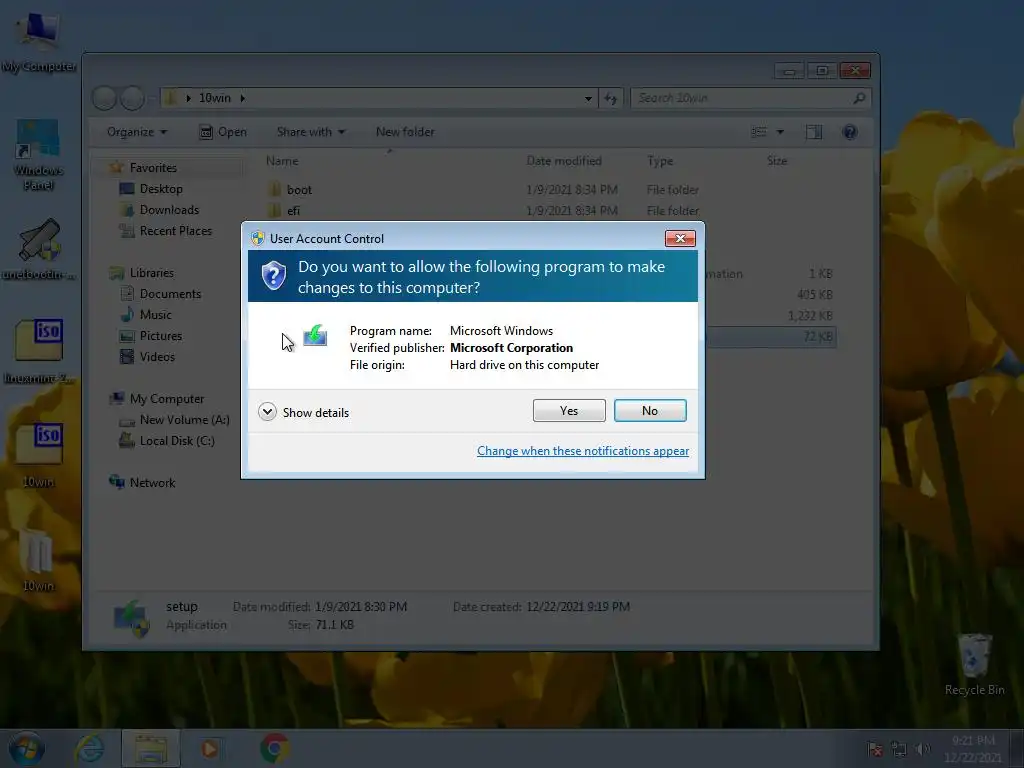Select the efi folder row

tap(549, 210)
